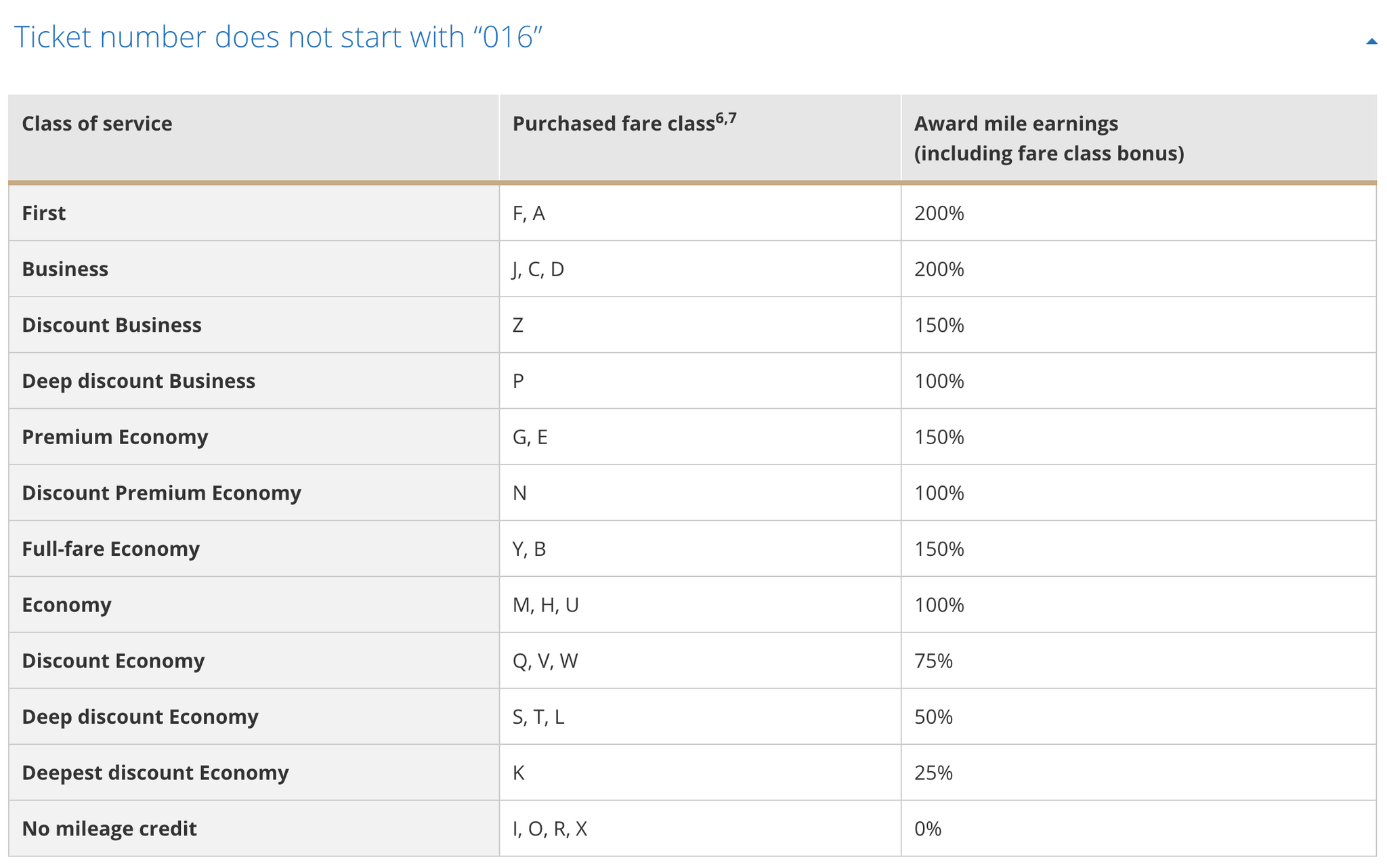The image size is (1387, 868).
Task: Select the 'Premium Economy' row label
Action: [x=114, y=437]
